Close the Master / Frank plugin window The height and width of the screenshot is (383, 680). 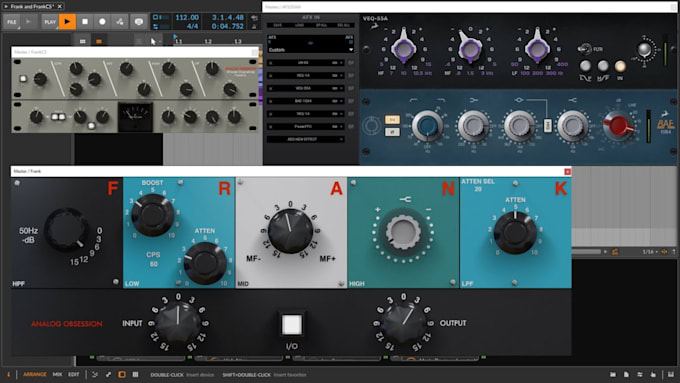tap(567, 172)
